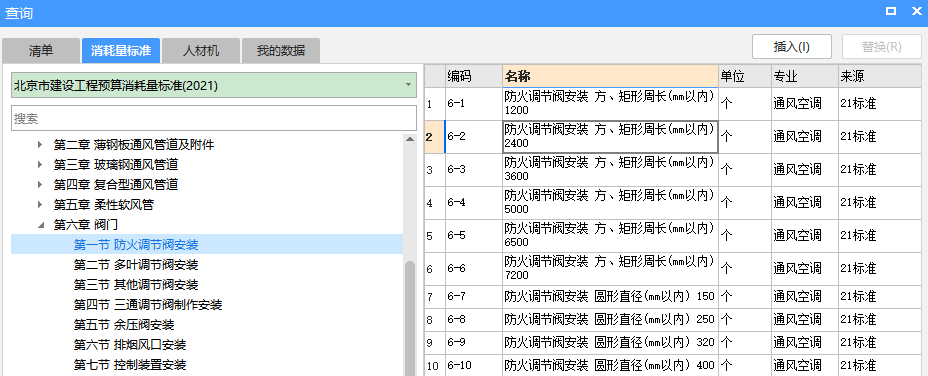Image resolution: width=928 pixels, height=376 pixels.
Task: Select code cell 6-8
Action: (x=473, y=320)
